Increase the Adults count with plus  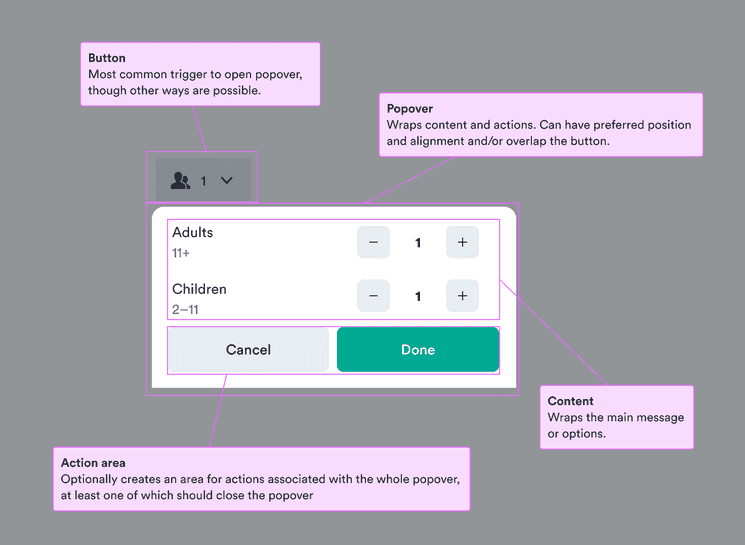(462, 242)
